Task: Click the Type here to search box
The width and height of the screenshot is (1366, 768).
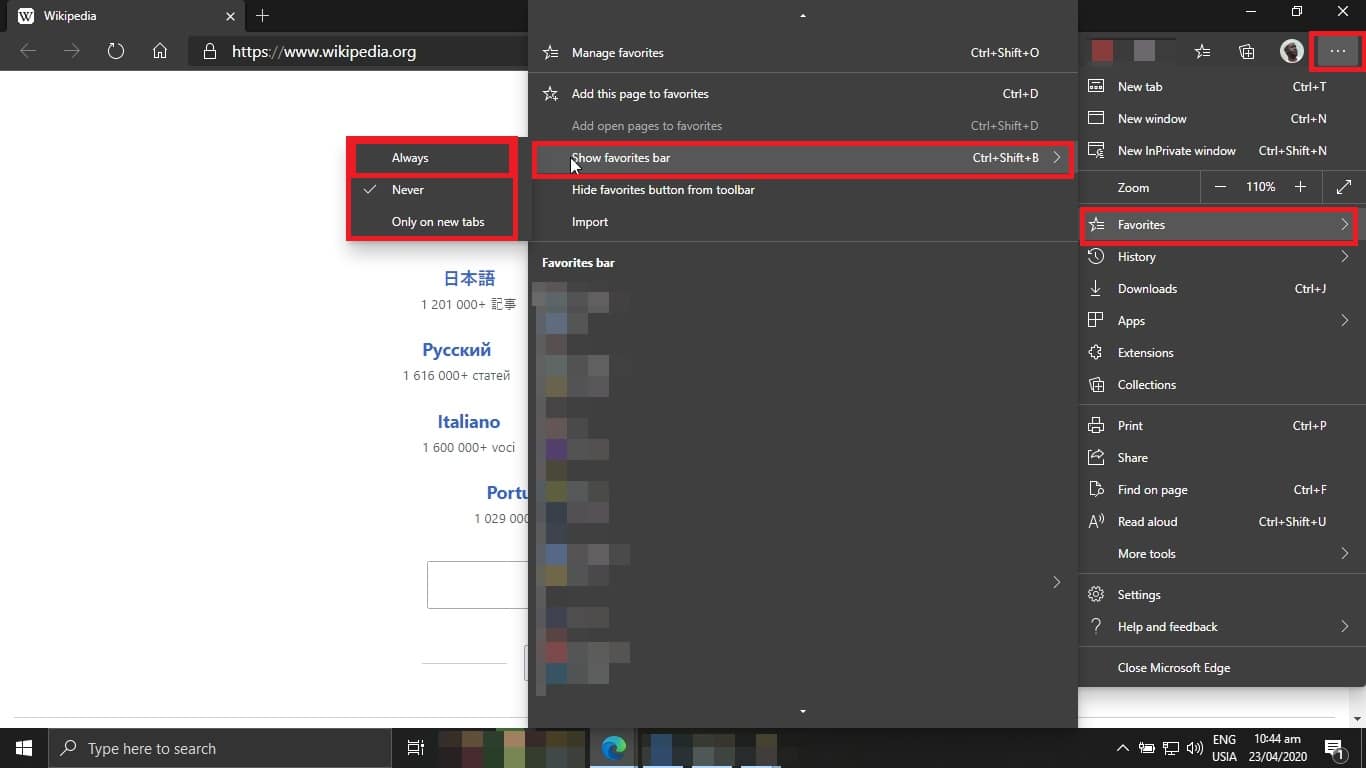Action: [x=219, y=748]
